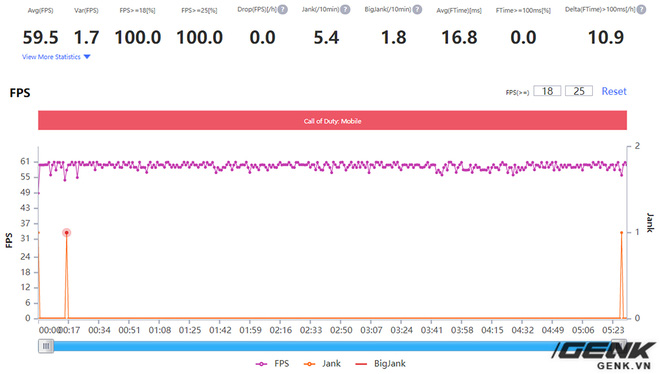Expand View More Statistics
The width and height of the screenshot is (660, 374).
coord(56,57)
